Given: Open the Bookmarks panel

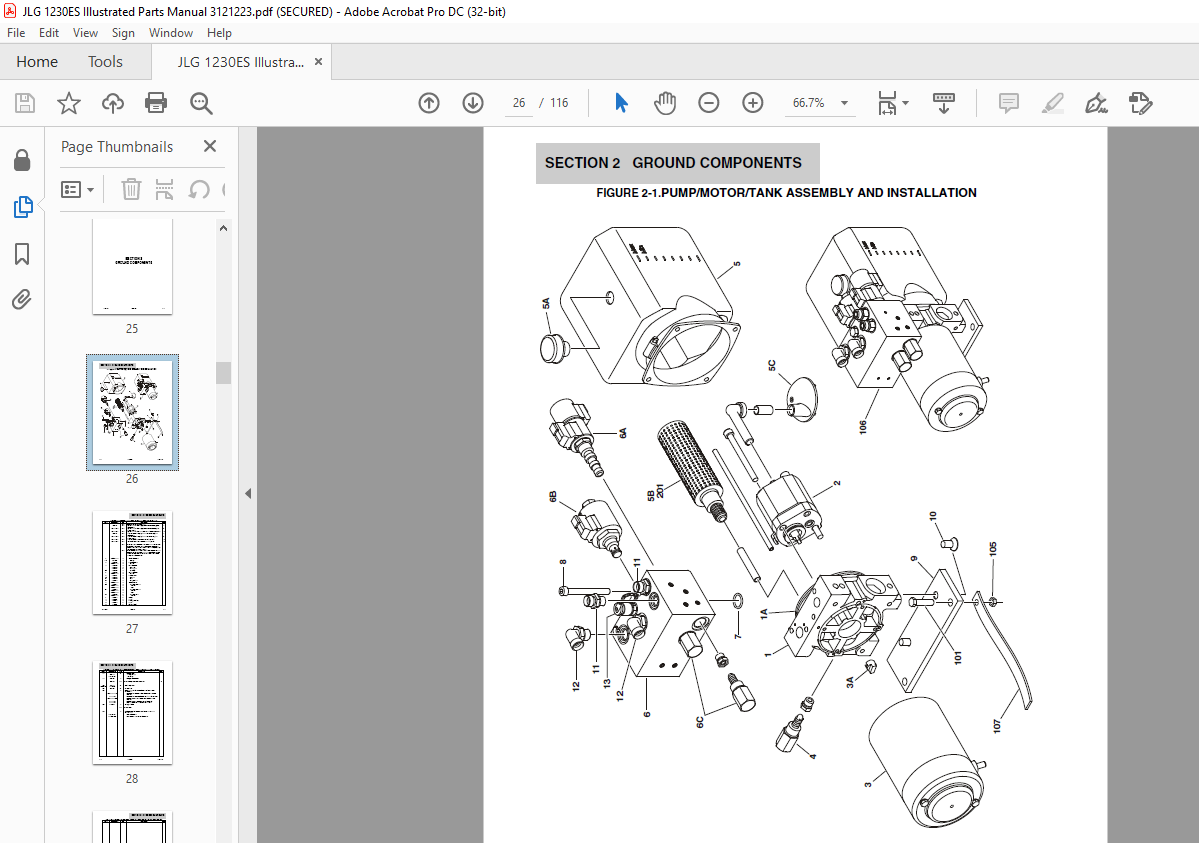Looking at the screenshot, I should (22, 254).
